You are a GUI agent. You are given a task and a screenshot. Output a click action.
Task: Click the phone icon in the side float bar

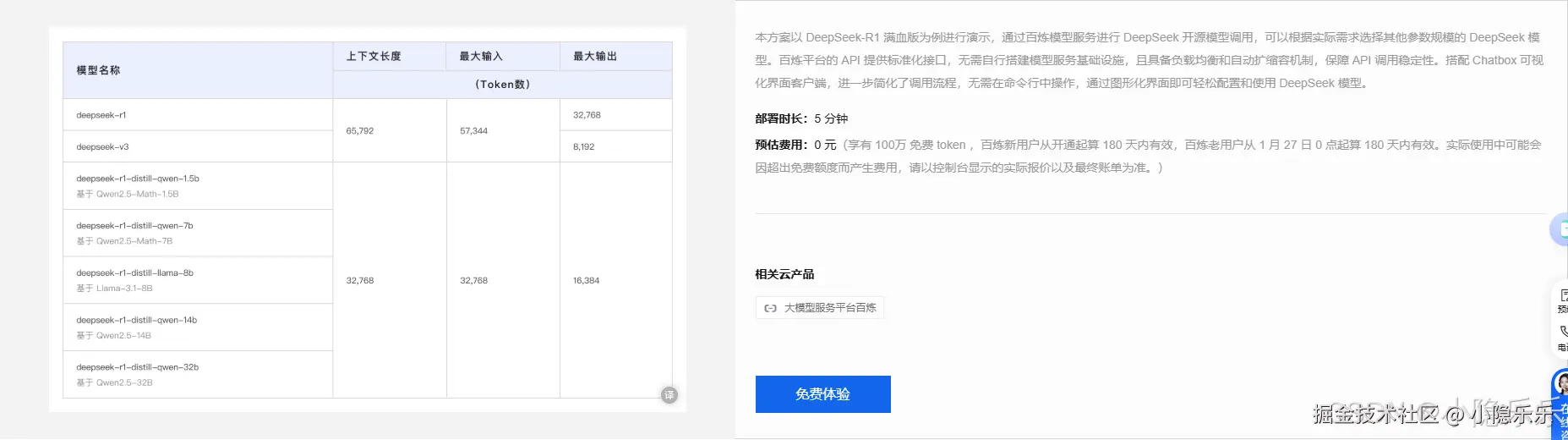click(x=1563, y=331)
